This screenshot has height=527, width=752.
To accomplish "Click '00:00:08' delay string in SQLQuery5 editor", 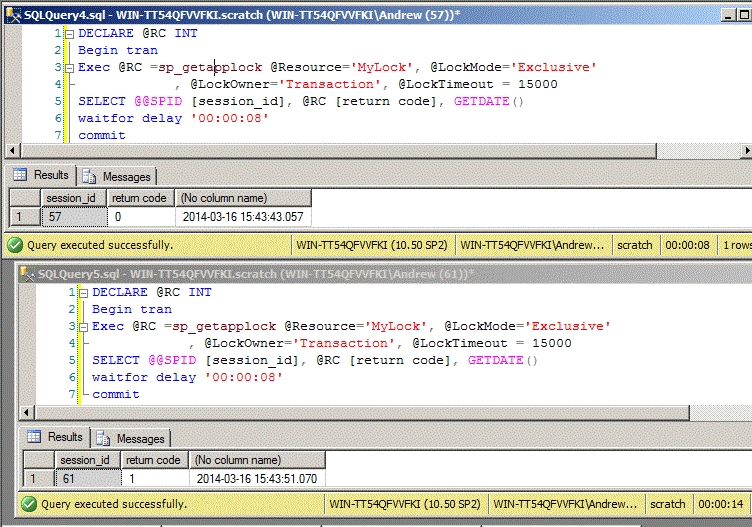I will pos(244,377).
